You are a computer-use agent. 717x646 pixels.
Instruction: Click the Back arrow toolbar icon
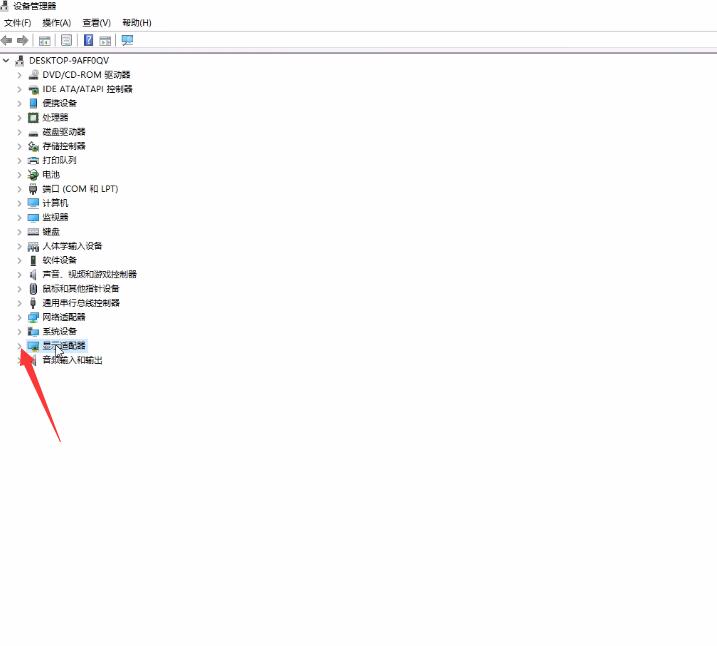tap(6, 41)
